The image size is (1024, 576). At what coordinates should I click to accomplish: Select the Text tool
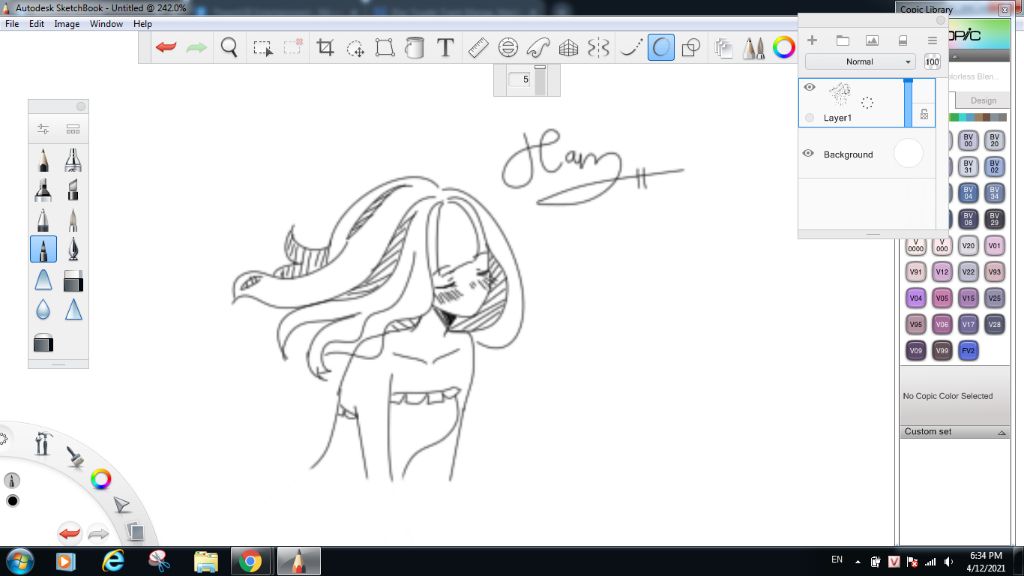(445, 48)
